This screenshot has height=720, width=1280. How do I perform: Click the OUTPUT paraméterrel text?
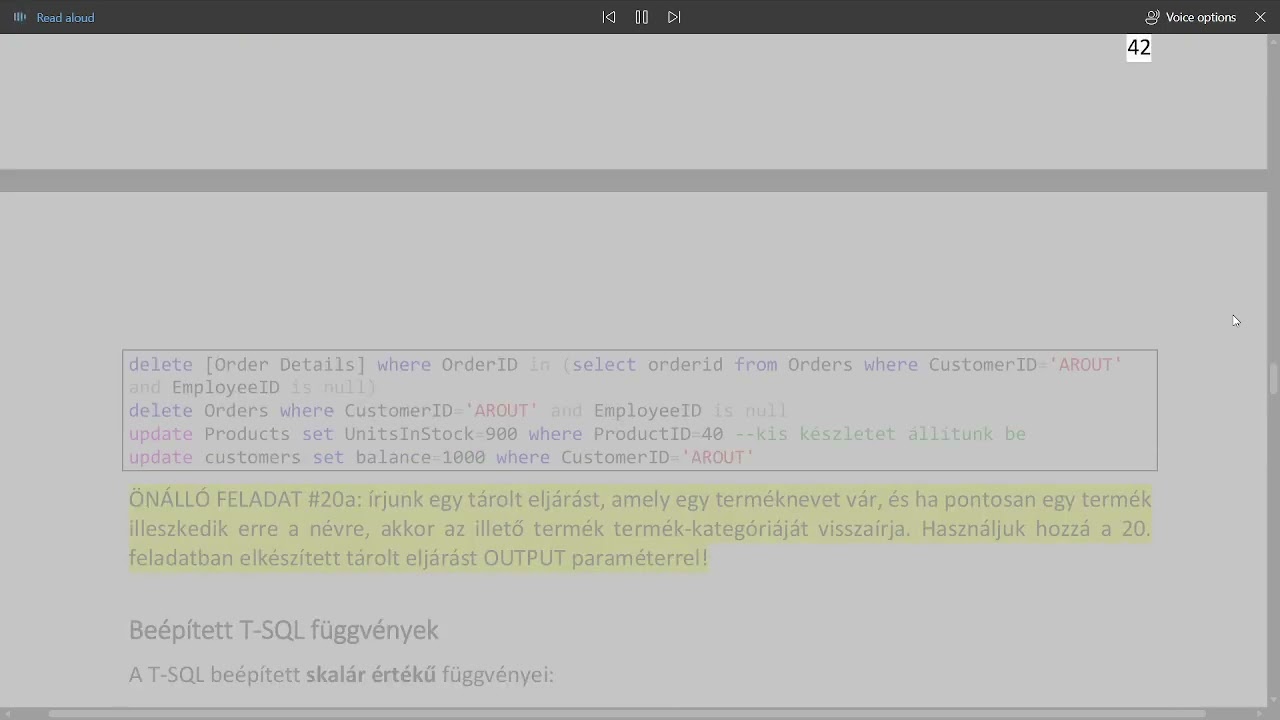596,558
